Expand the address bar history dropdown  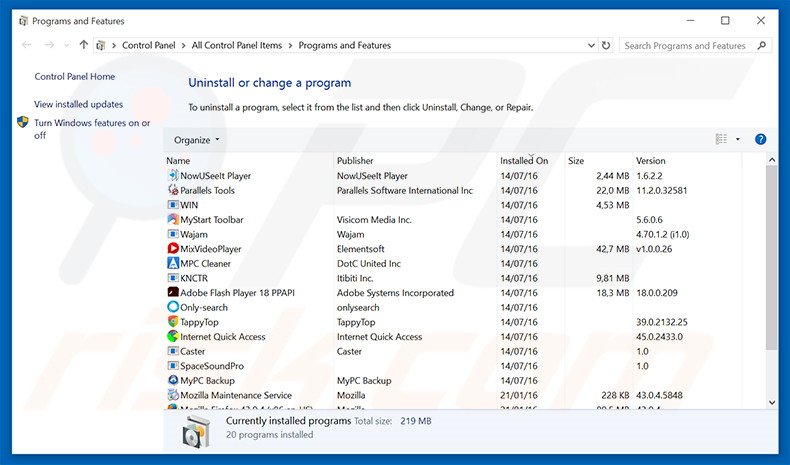tap(589, 45)
